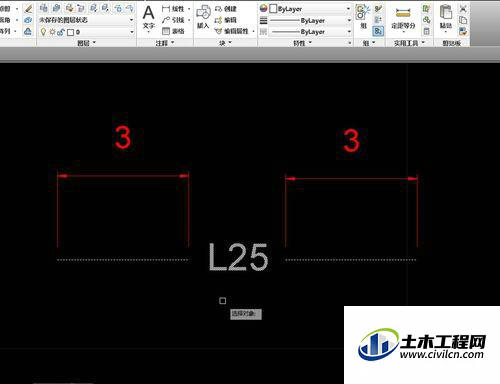Expand the 块 panel title

coord(225,43)
